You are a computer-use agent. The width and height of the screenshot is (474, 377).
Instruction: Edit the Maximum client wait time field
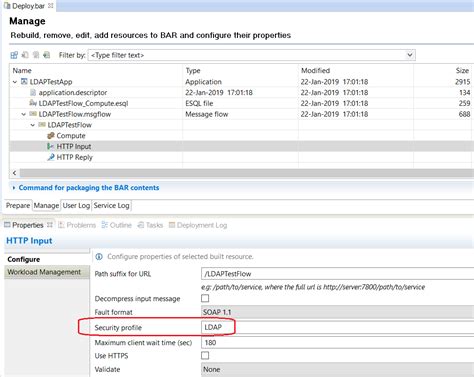337,342
